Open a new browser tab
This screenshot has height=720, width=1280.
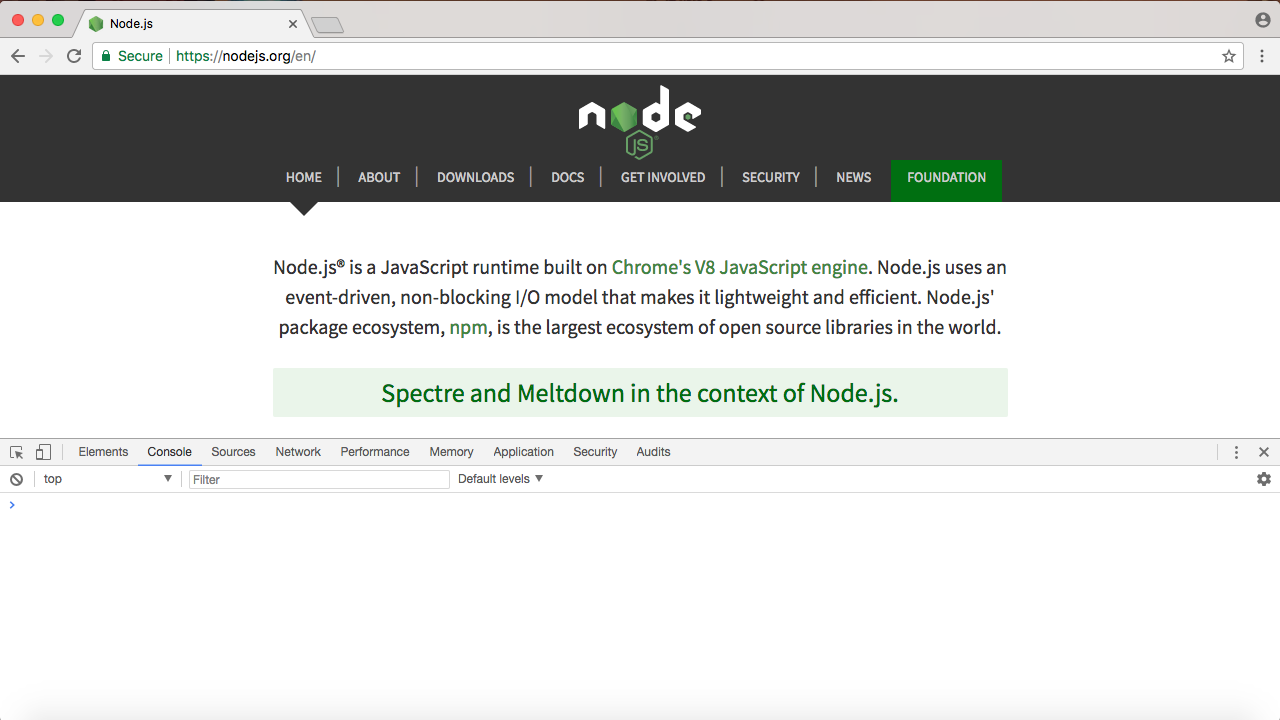327,25
